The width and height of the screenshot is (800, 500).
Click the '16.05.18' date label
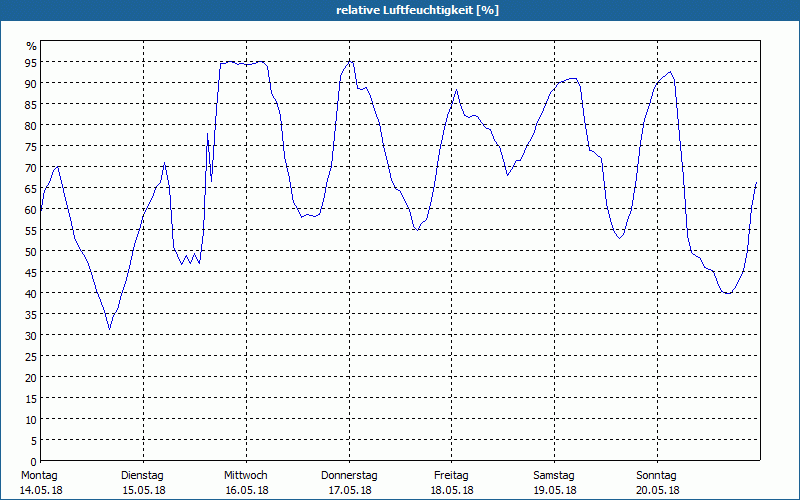[247, 490]
